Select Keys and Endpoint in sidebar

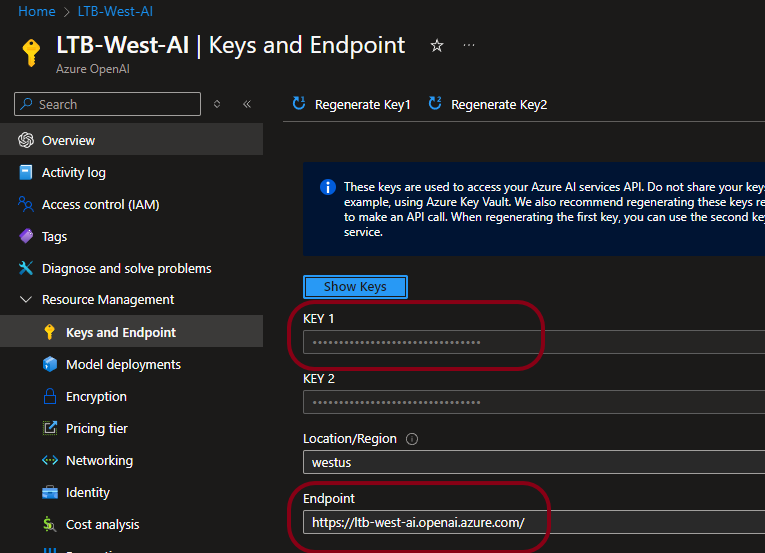pyautogui.click(x=131, y=331)
